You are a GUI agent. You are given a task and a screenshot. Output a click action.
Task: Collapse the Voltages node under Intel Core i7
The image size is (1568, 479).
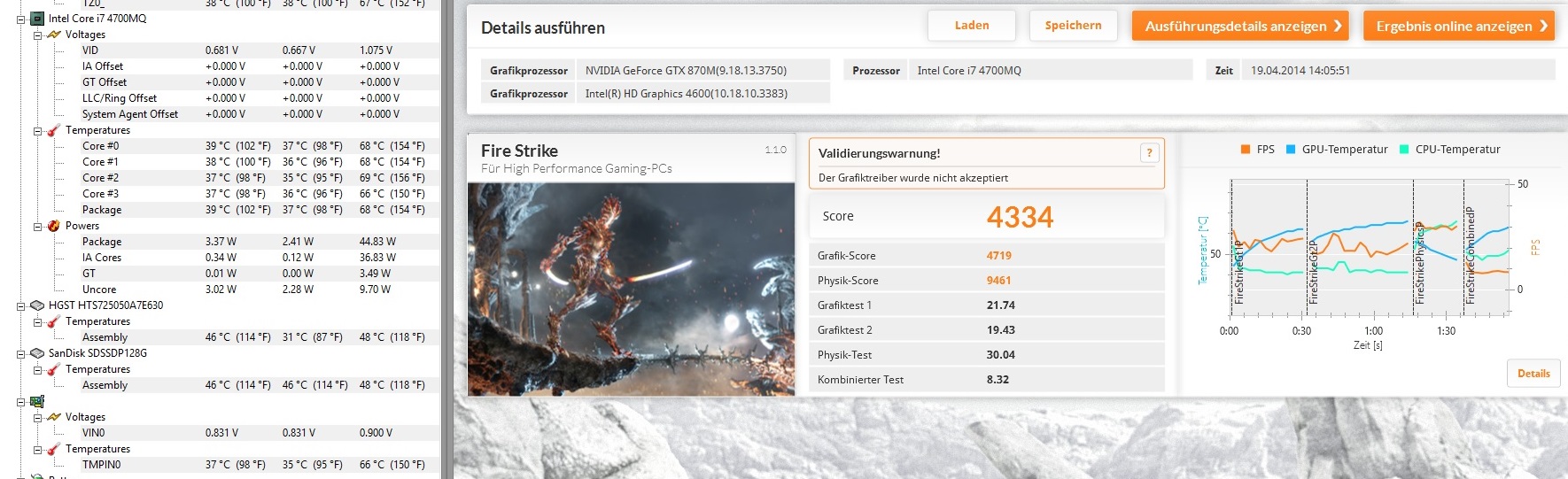[x=37, y=35]
